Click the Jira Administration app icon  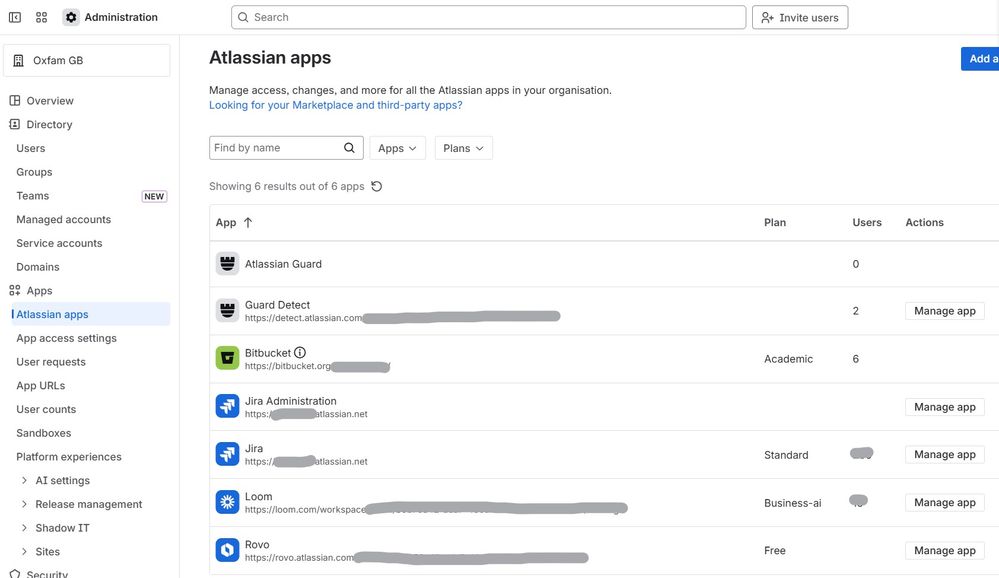(x=227, y=406)
